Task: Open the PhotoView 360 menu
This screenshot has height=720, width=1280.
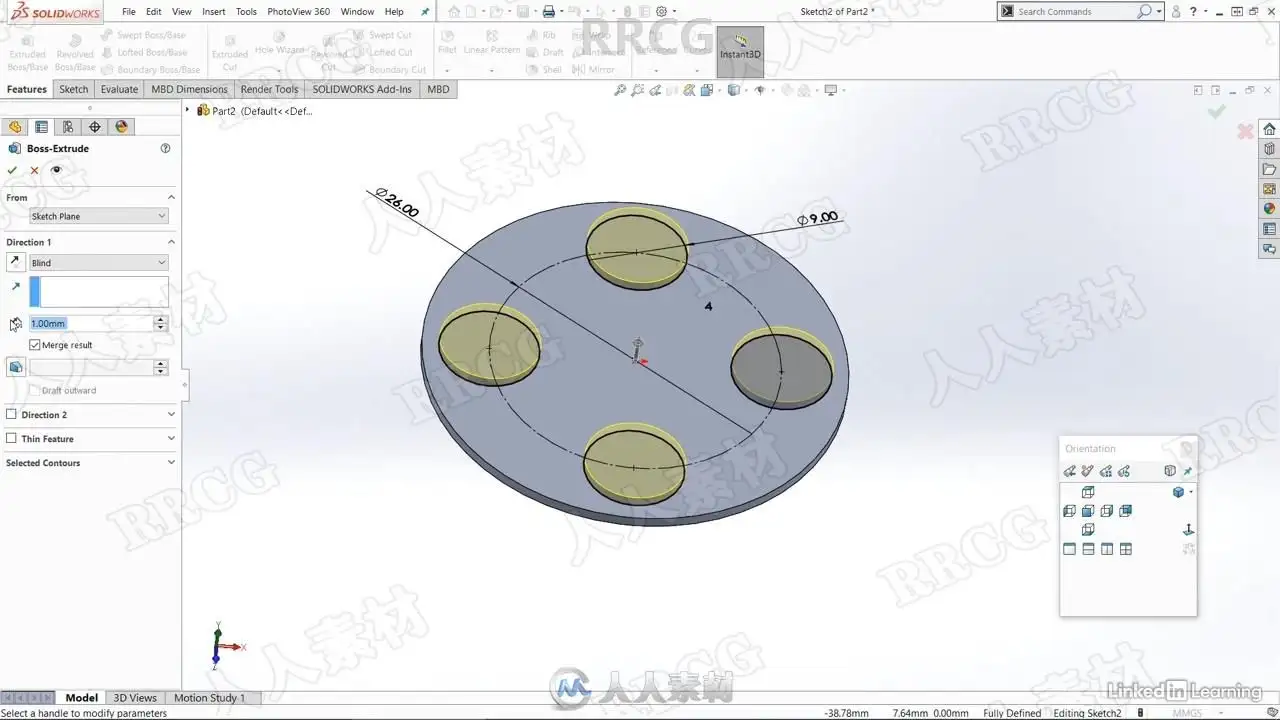Action: tap(298, 12)
